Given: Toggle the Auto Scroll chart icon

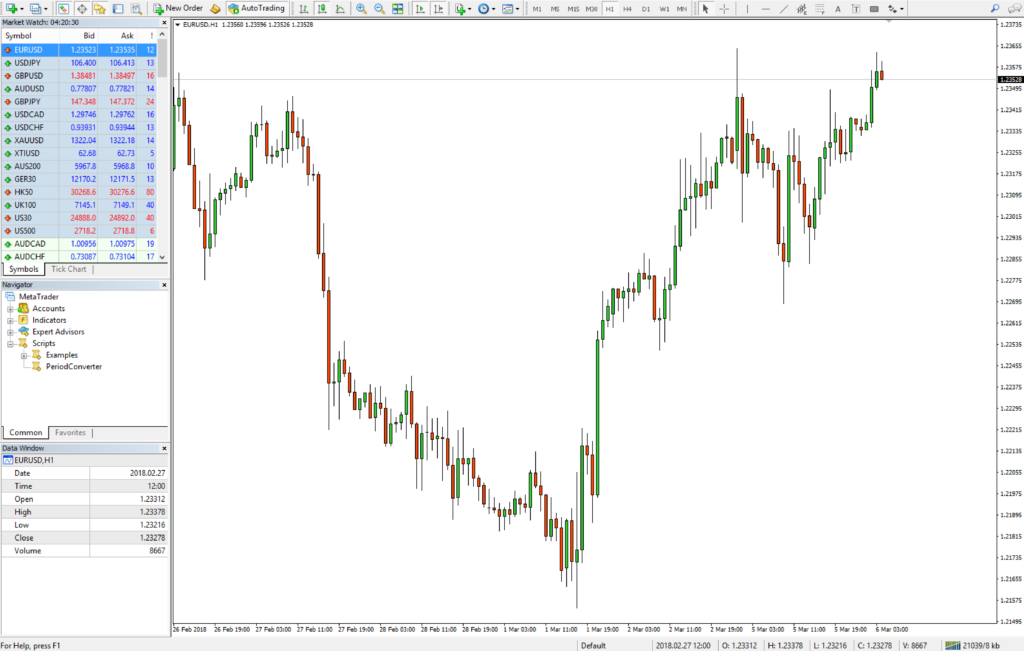Looking at the screenshot, I should [x=420, y=8].
